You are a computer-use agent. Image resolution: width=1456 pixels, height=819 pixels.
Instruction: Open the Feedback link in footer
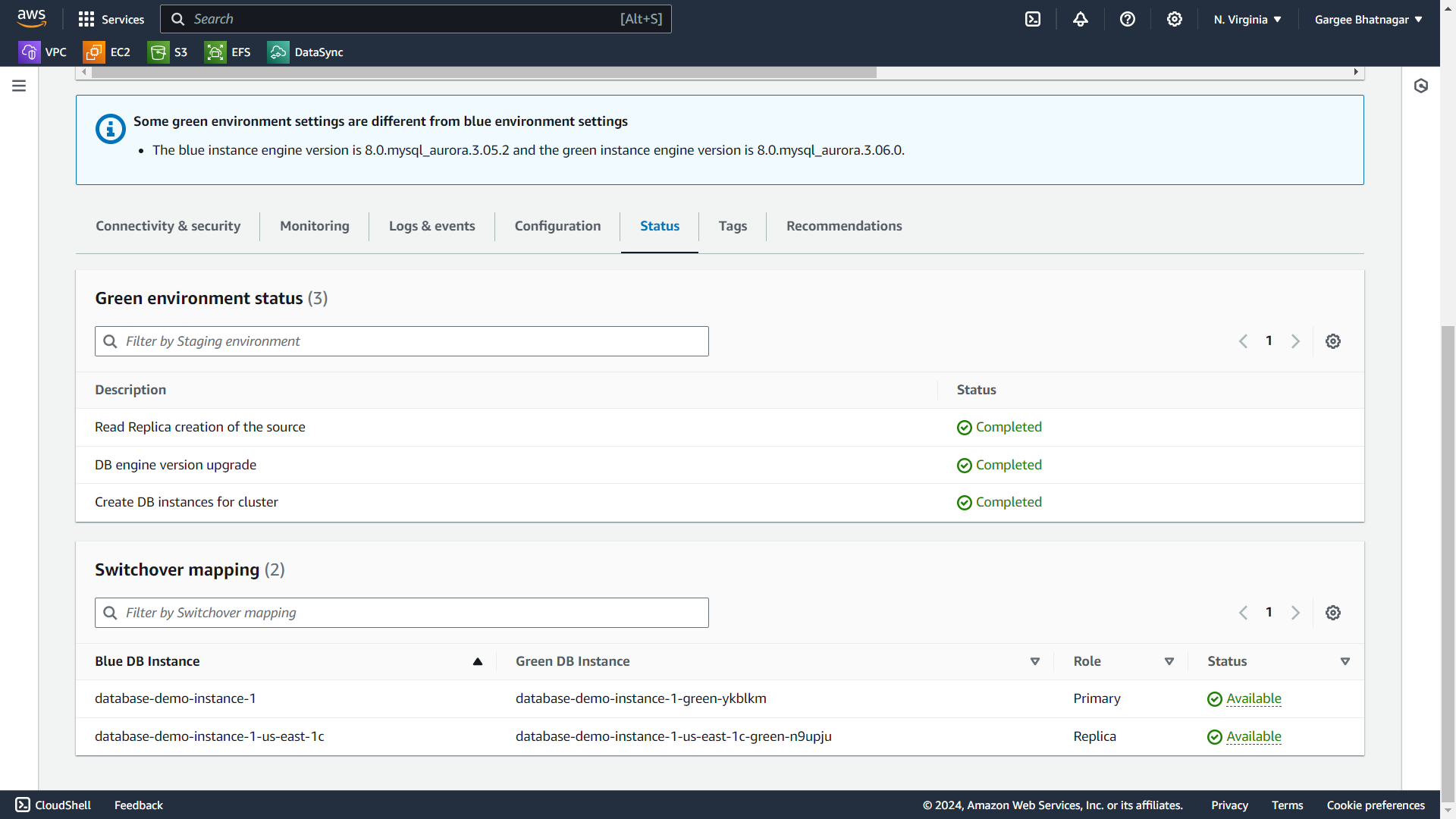coord(138,805)
